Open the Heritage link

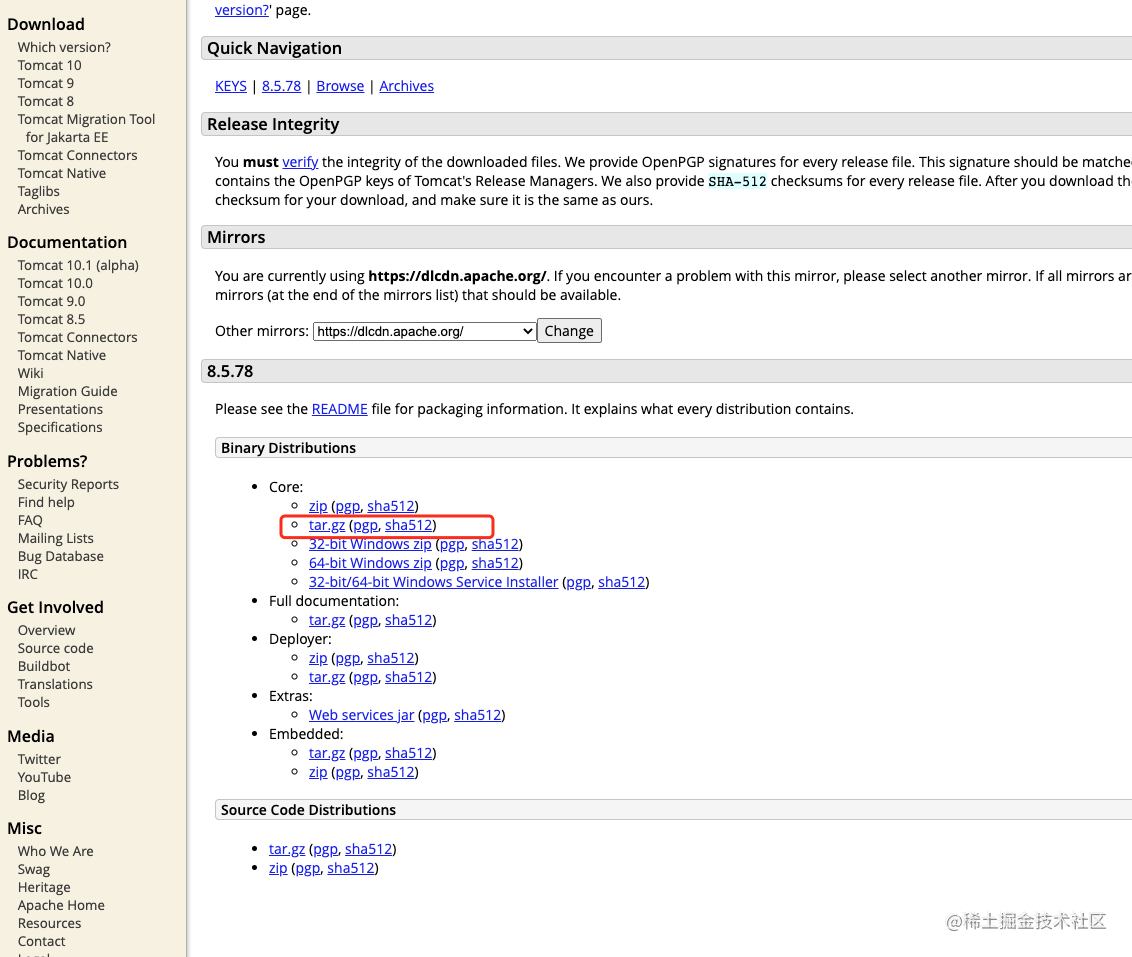pos(45,888)
